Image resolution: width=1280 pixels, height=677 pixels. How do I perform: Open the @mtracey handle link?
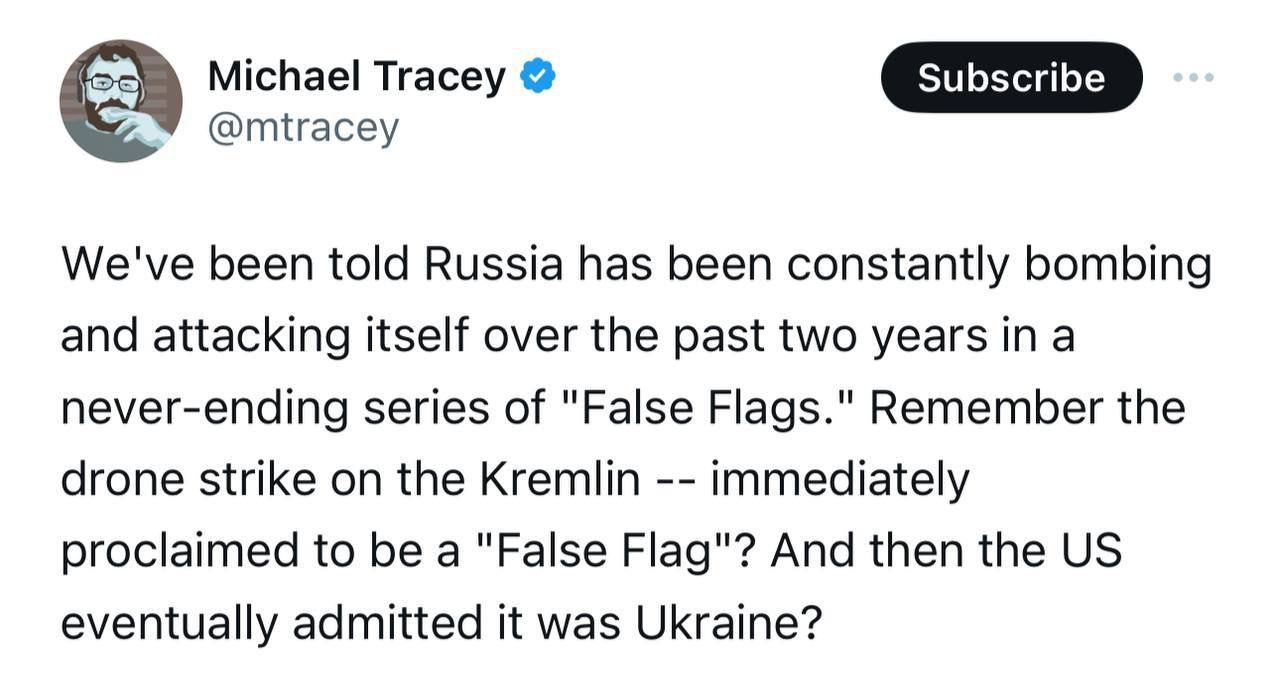click(x=303, y=128)
